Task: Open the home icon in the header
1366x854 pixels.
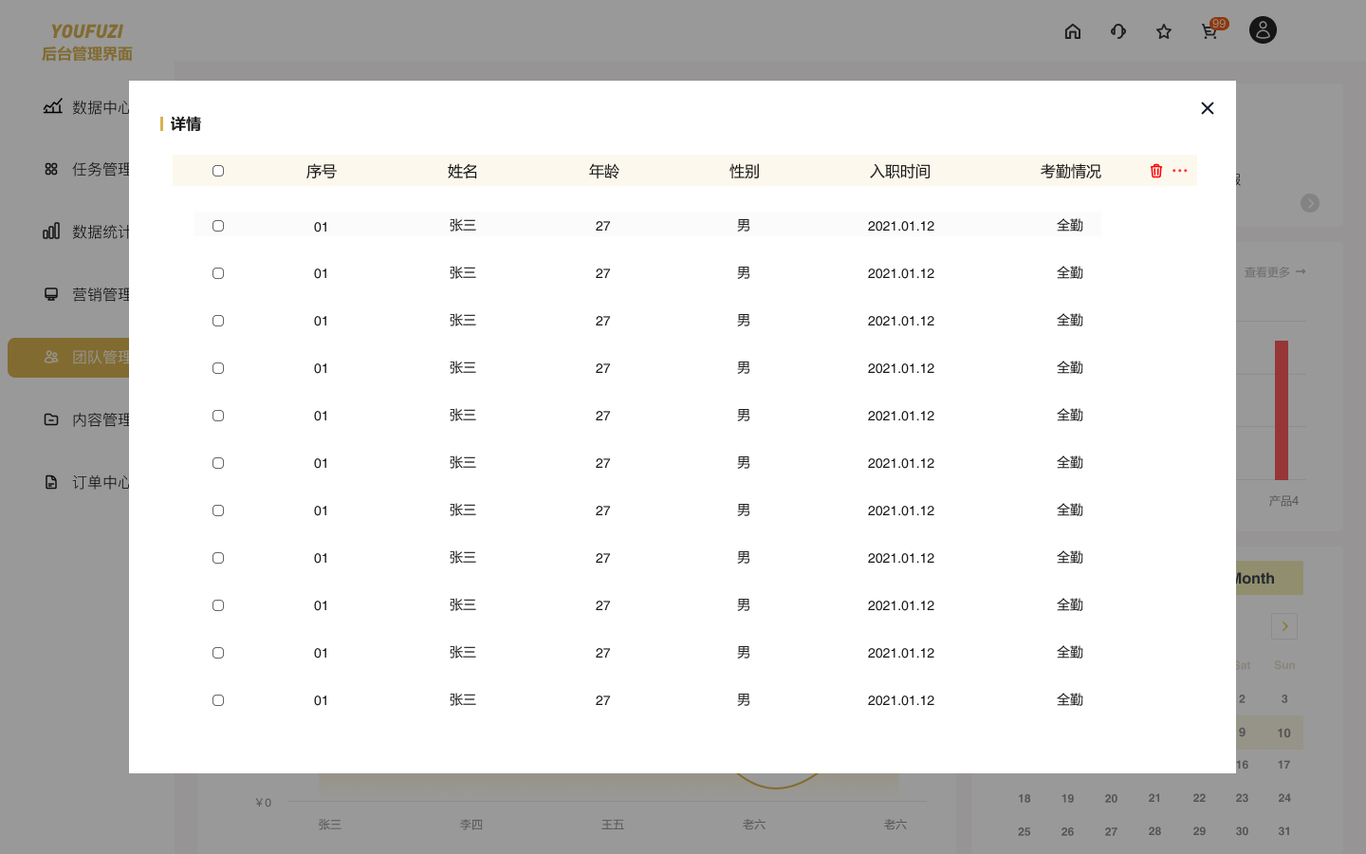Action: 1073,31
